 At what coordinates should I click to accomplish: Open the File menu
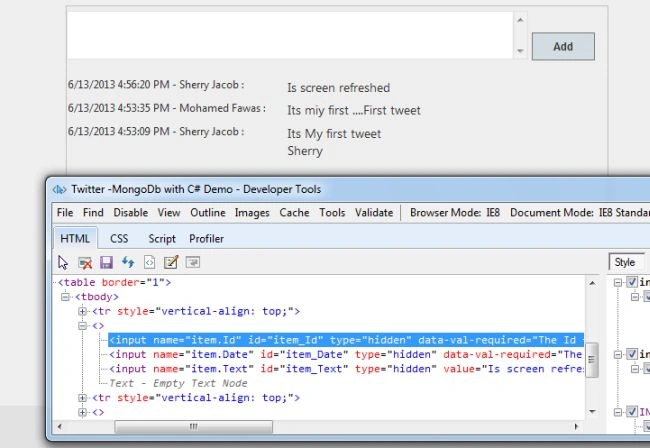click(x=65, y=213)
